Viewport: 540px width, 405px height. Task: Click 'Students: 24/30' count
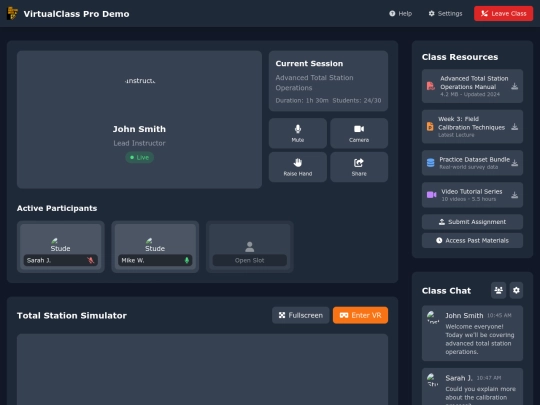coord(357,101)
